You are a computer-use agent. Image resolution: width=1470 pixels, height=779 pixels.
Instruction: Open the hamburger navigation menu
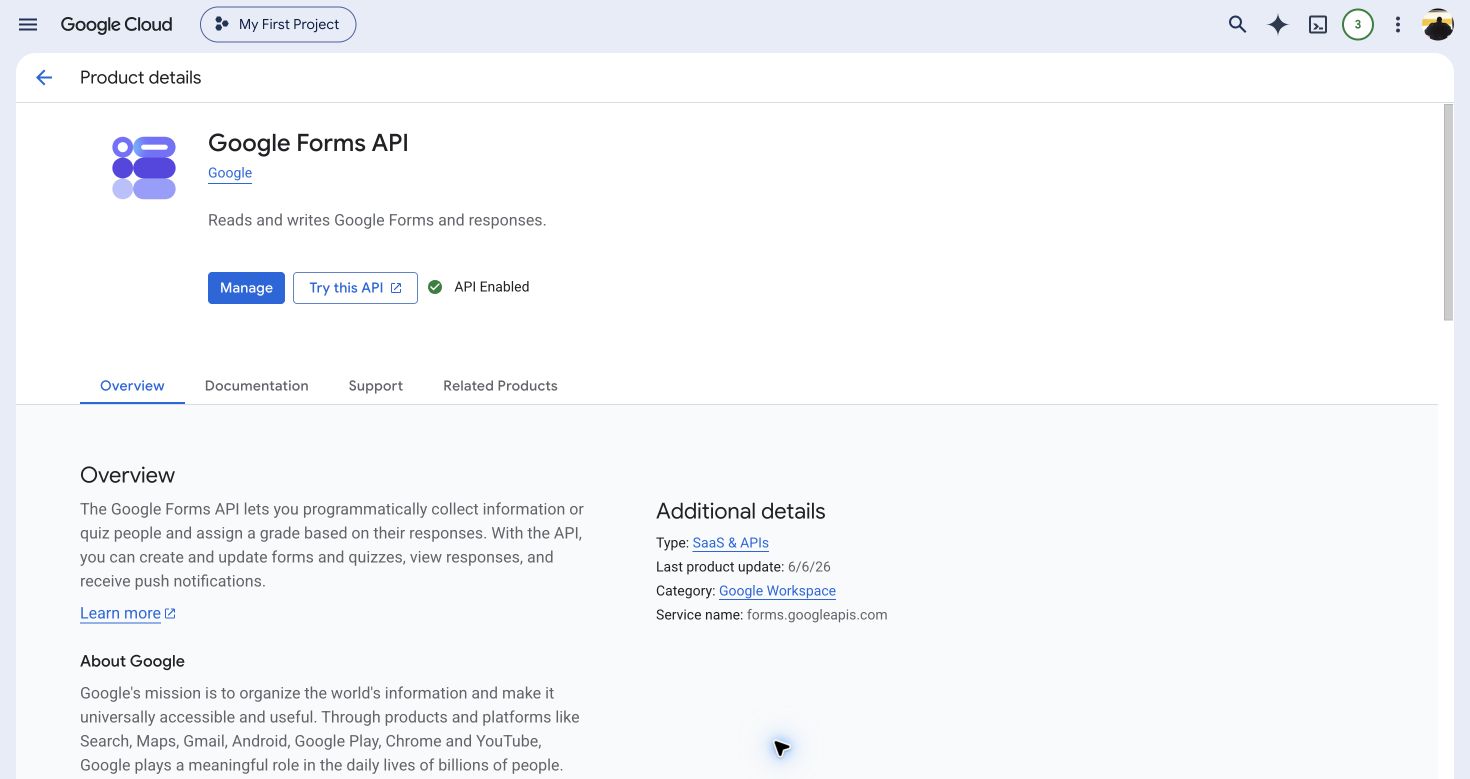[28, 25]
